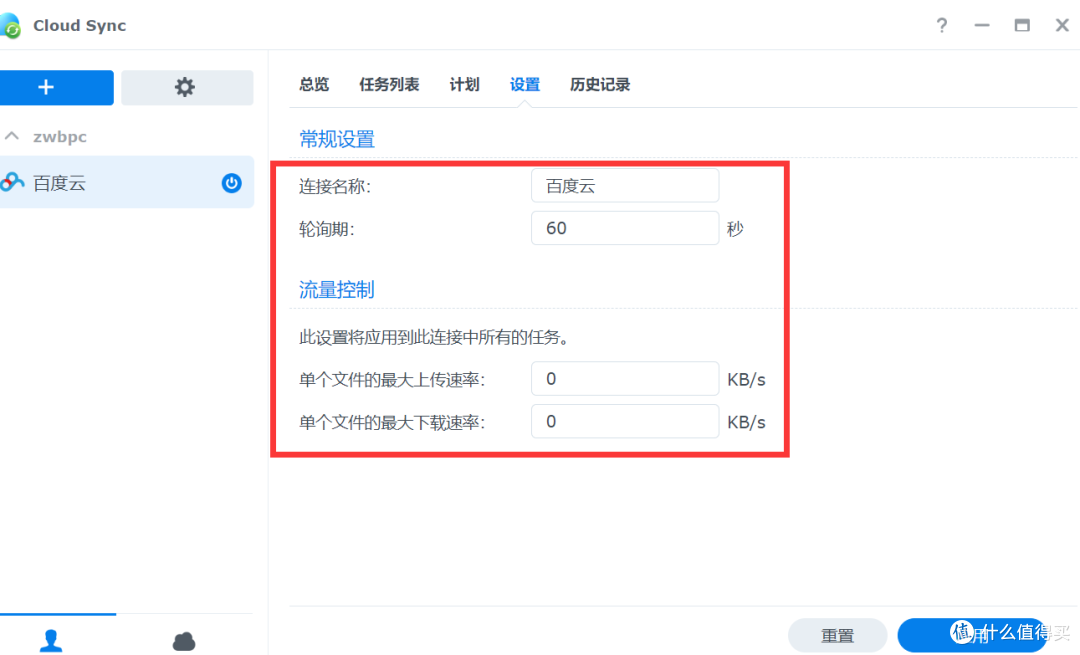Screen dimensions: 1080x655
Task: Click the 常规设置 section heading
Action: 337,139
